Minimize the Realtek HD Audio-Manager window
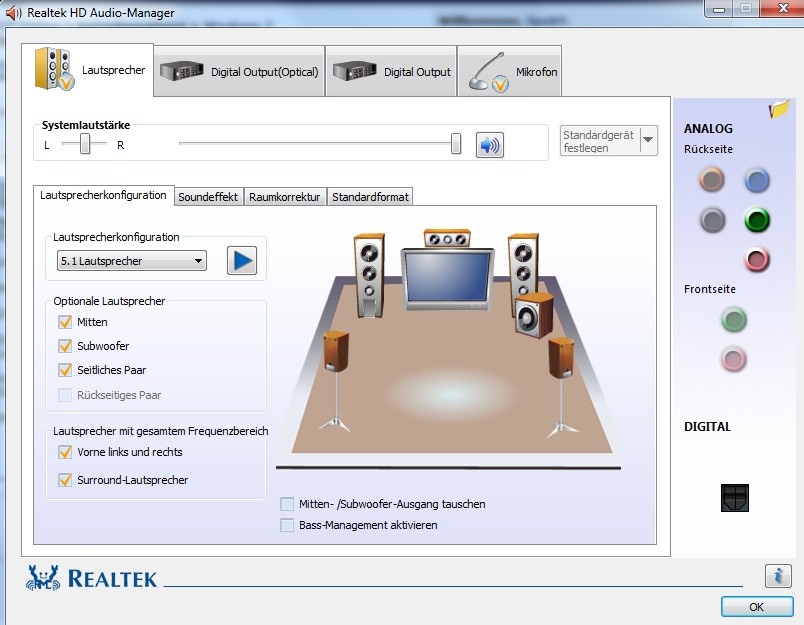804x625 pixels. coord(719,8)
